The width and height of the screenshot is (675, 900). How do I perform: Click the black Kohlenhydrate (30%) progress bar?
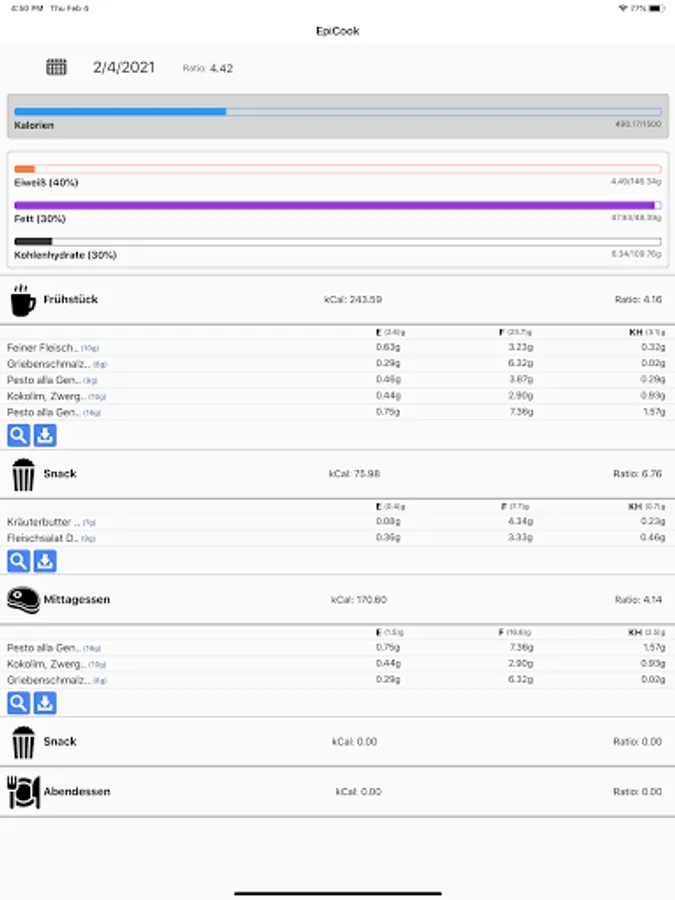click(338, 242)
